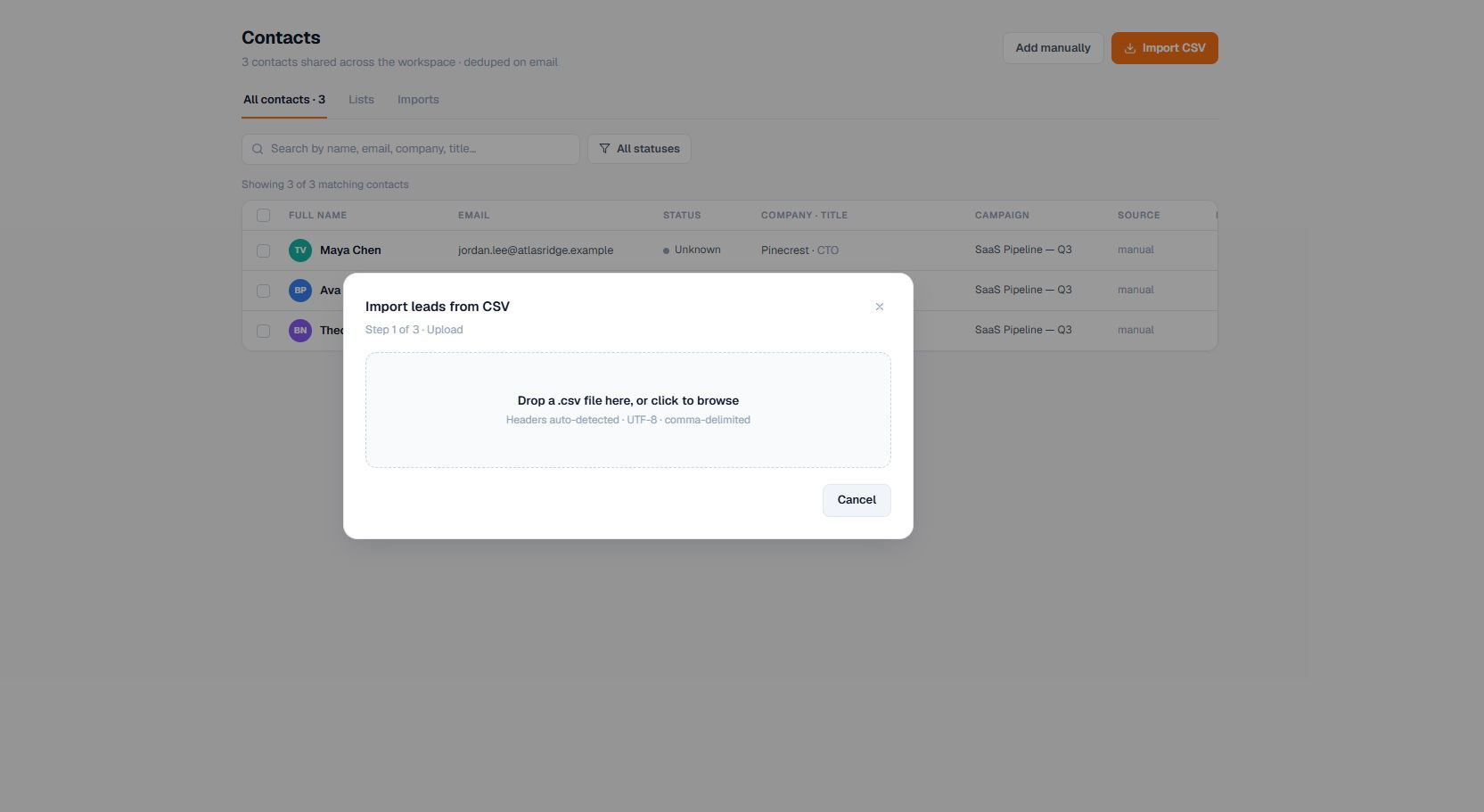Click the Company · Title column header
The height and width of the screenshot is (812, 1484).
804,215
